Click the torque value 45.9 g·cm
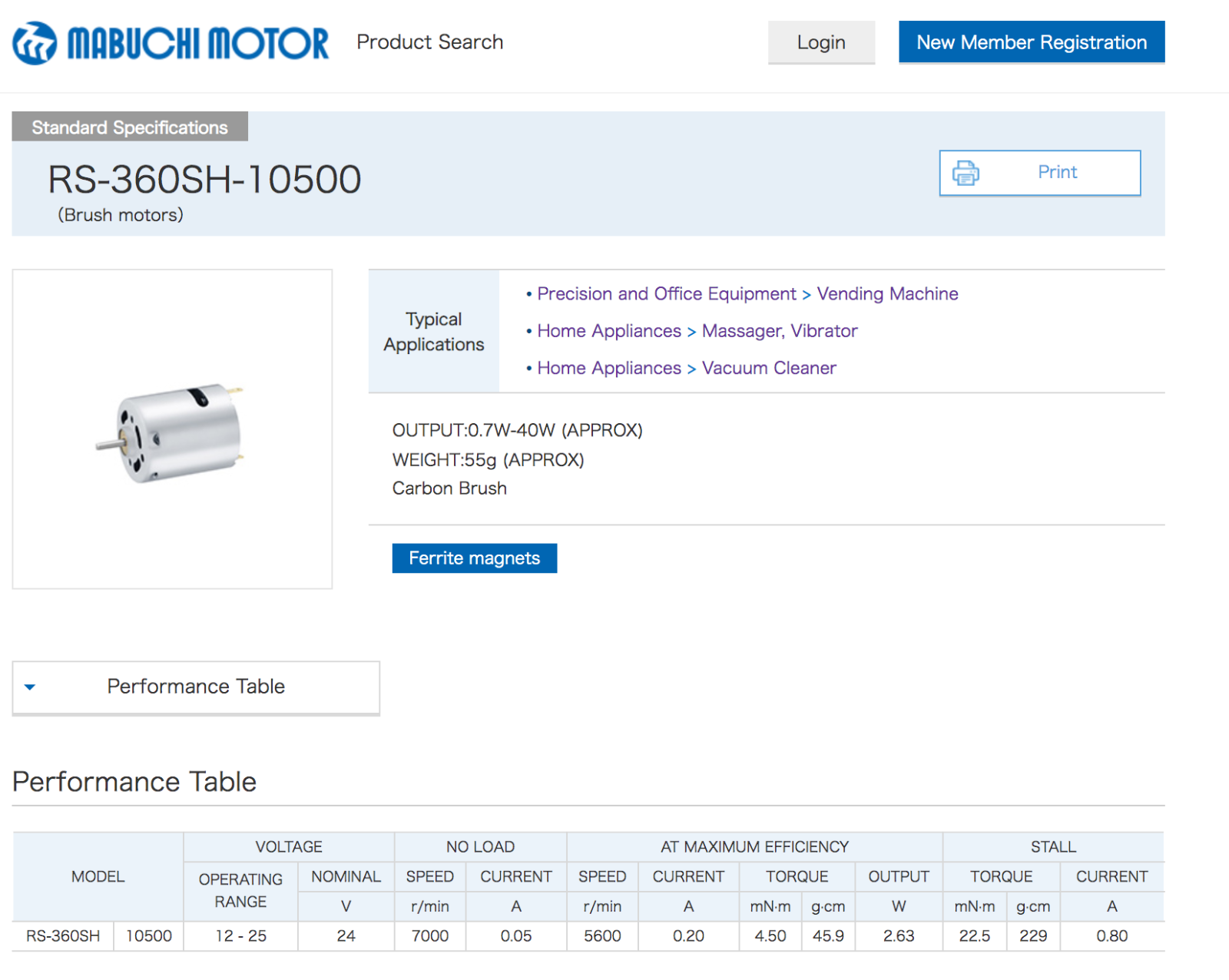This screenshot has width=1229, height=980. [x=828, y=936]
